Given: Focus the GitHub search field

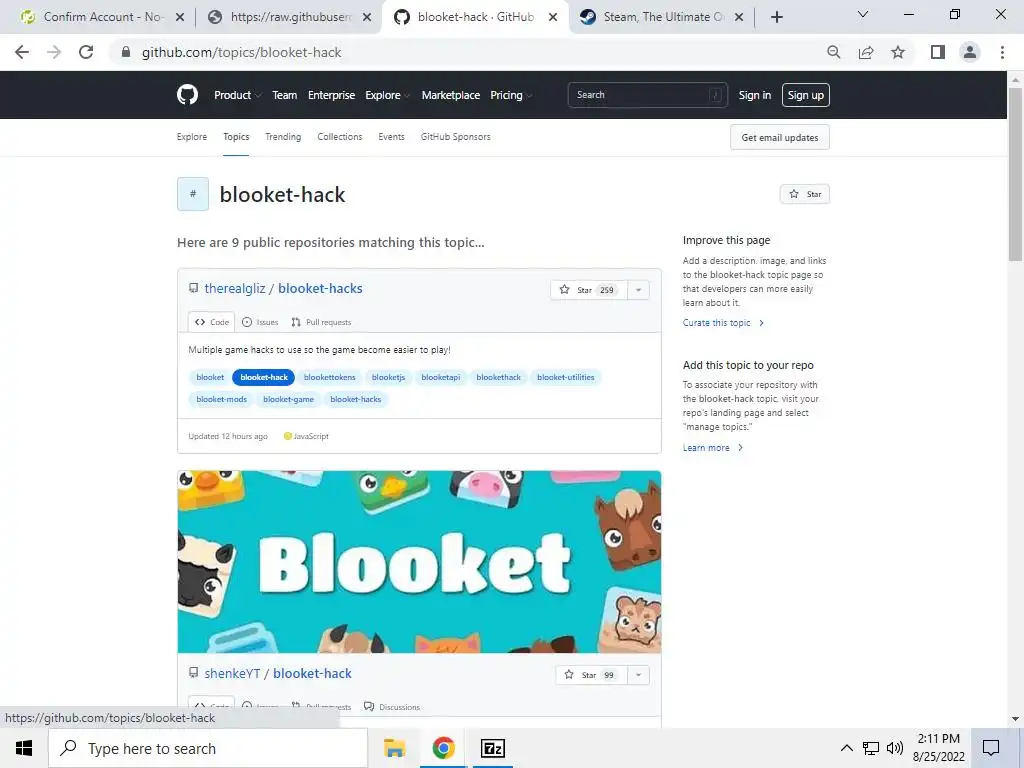Looking at the screenshot, I should click(647, 95).
